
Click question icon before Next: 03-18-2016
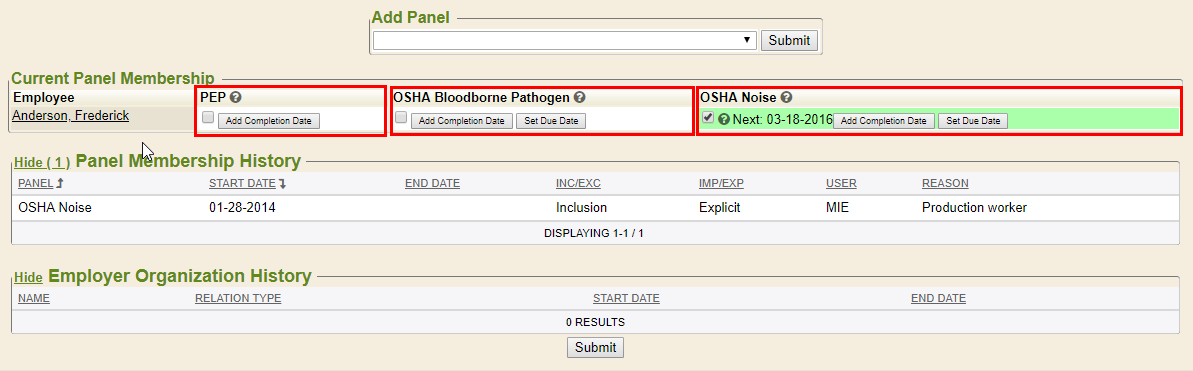coord(724,119)
